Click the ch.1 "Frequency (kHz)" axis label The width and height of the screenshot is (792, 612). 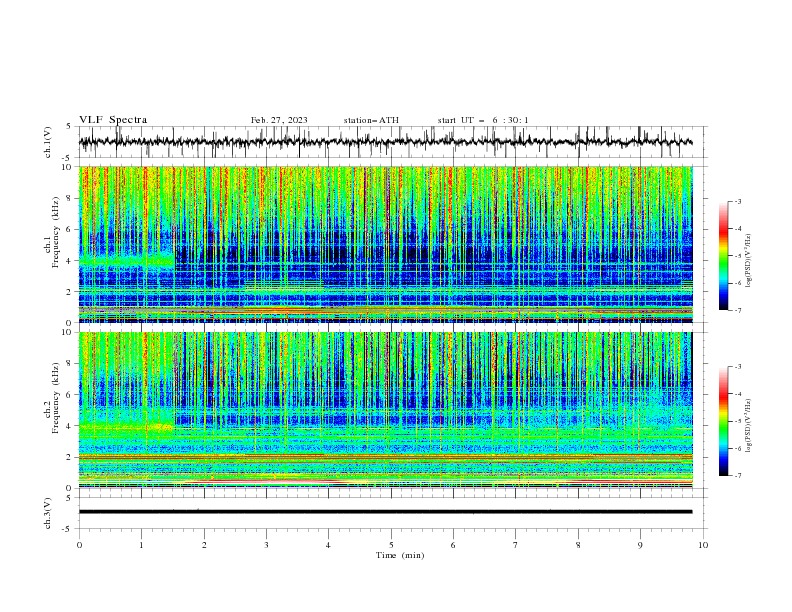(55, 230)
